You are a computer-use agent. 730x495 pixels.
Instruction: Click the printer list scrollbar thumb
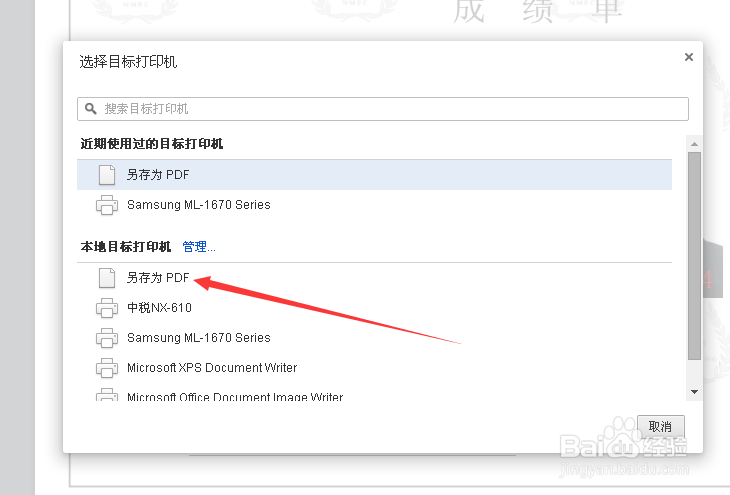pos(694,256)
